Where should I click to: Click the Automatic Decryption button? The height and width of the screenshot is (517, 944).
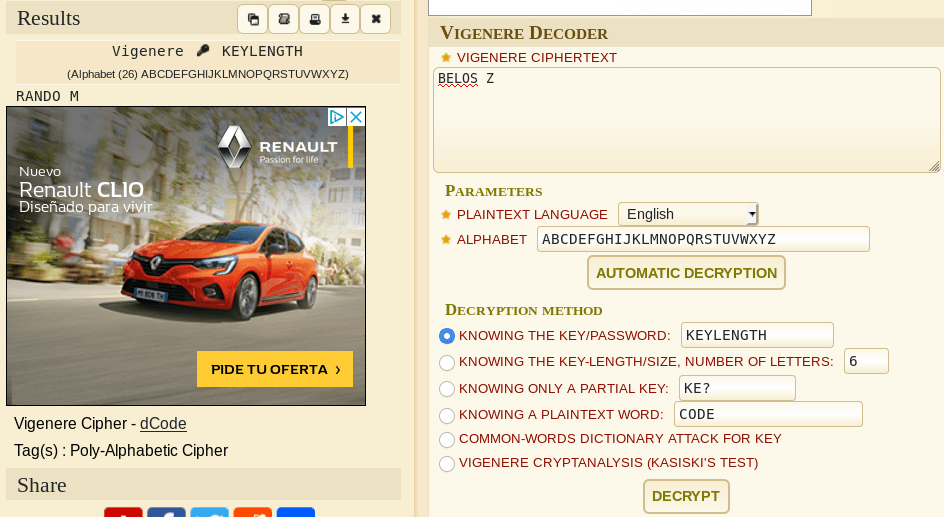[686, 273]
